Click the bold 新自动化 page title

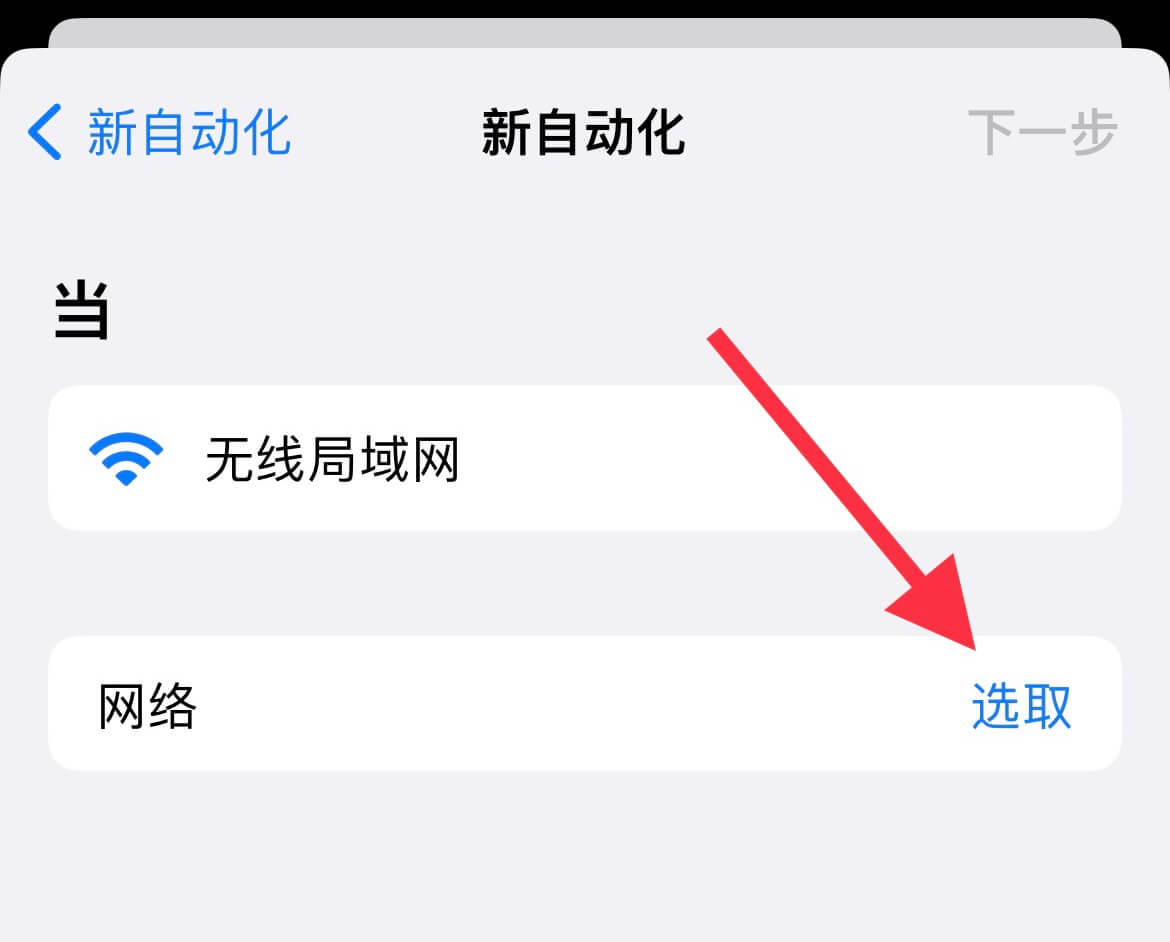point(583,132)
